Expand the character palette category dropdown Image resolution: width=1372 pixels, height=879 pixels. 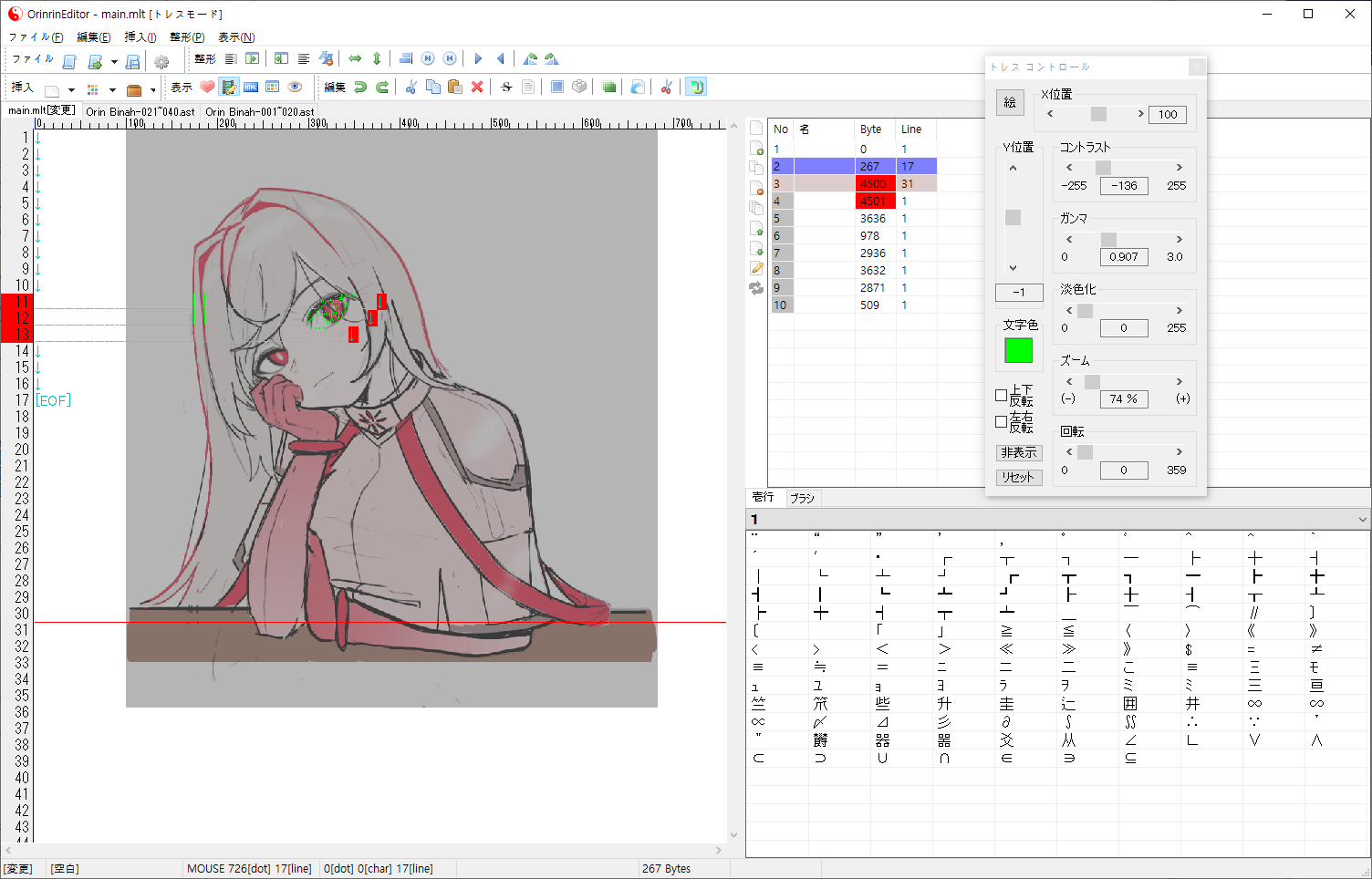pyautogui.click(x=1362, y=520)
